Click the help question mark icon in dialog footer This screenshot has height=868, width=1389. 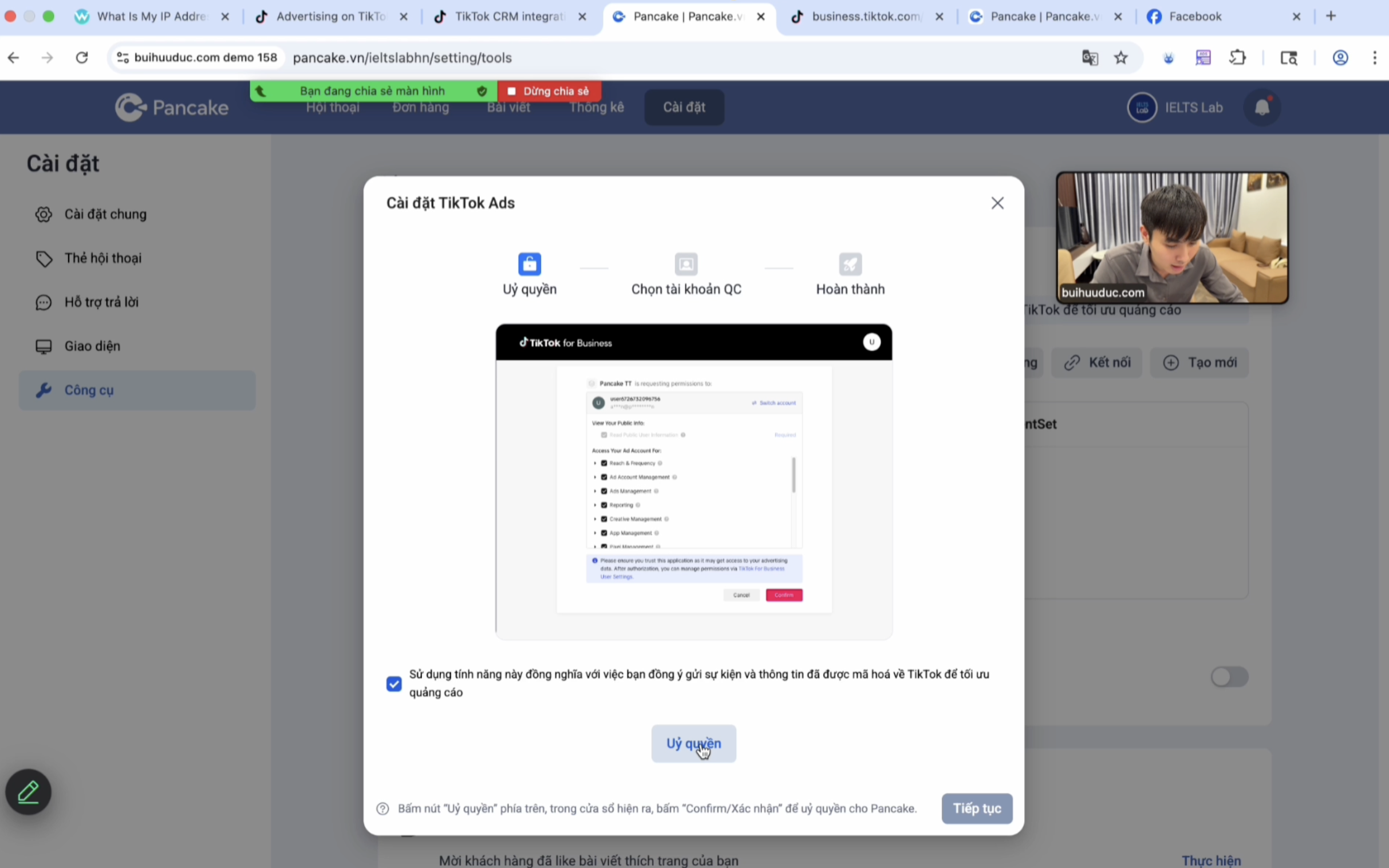(383, 808)
